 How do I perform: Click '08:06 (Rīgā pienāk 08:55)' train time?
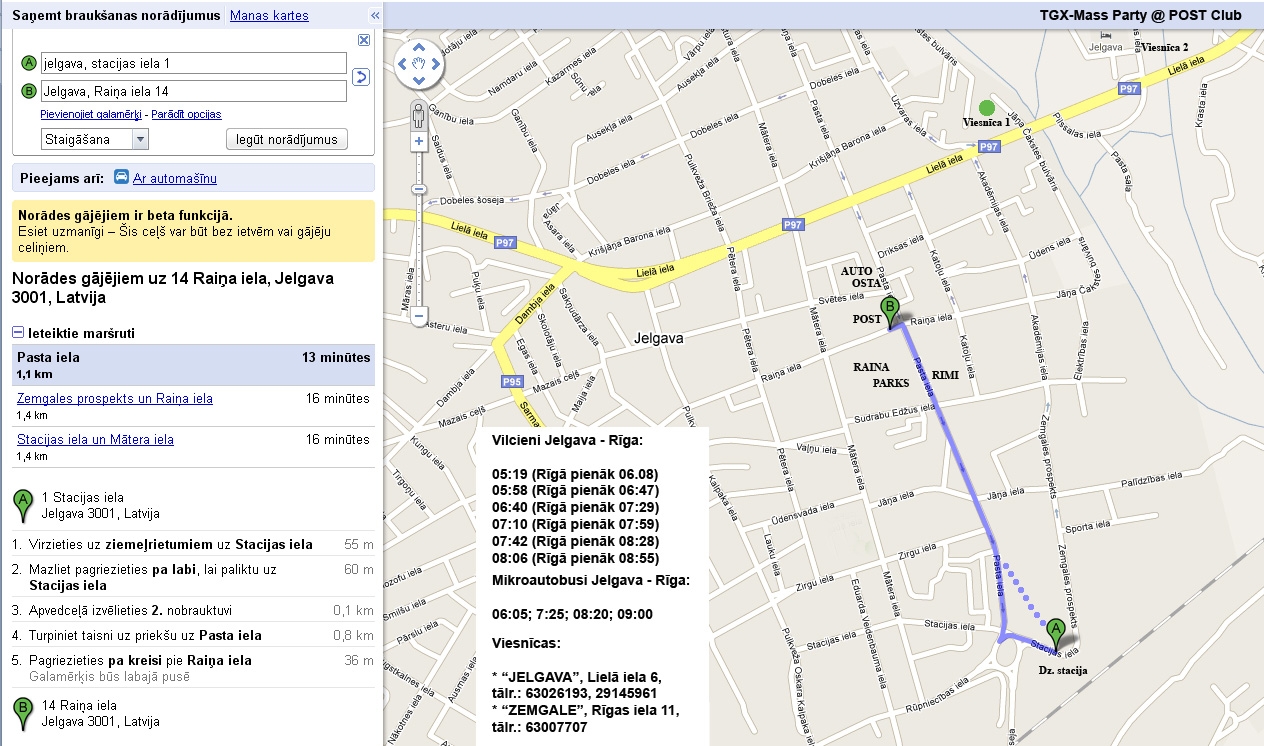click(576, 558)
